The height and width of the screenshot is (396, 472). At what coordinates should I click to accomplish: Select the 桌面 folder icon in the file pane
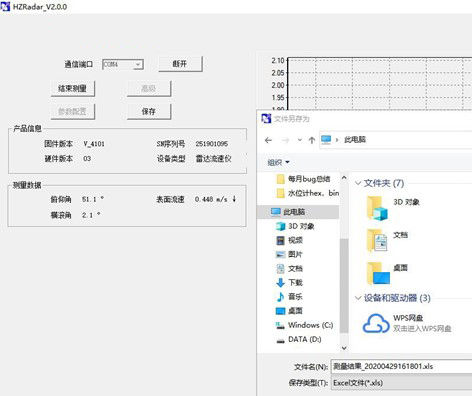[x=378, y=273]
